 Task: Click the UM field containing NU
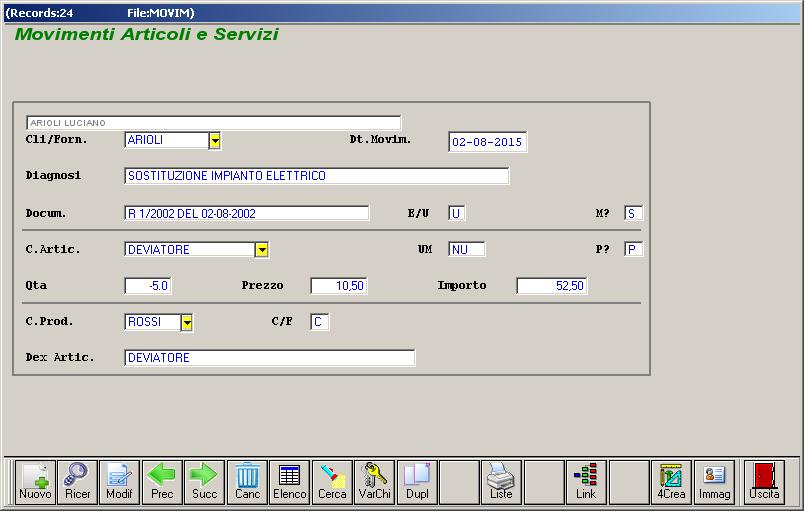click(x=467, y=250)
